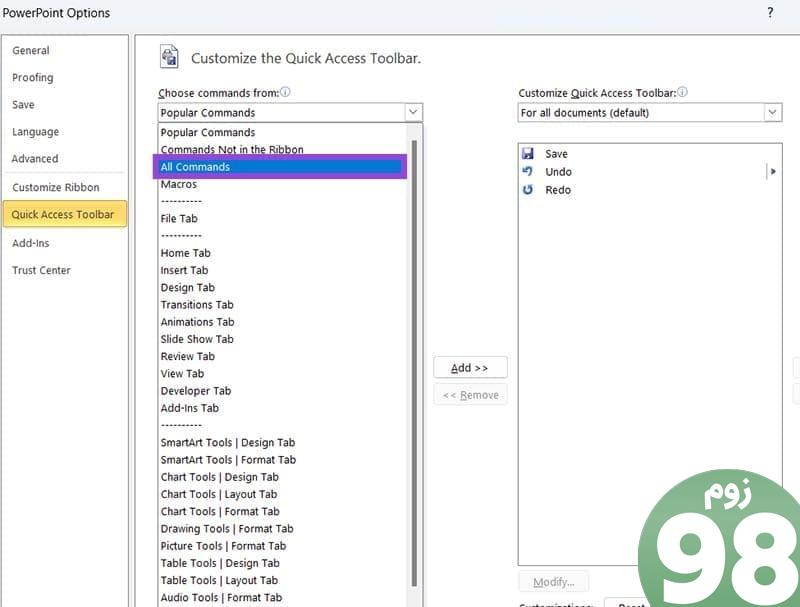
Task: Pick Table Tools | Design Tab
Action: click(283, 563)
